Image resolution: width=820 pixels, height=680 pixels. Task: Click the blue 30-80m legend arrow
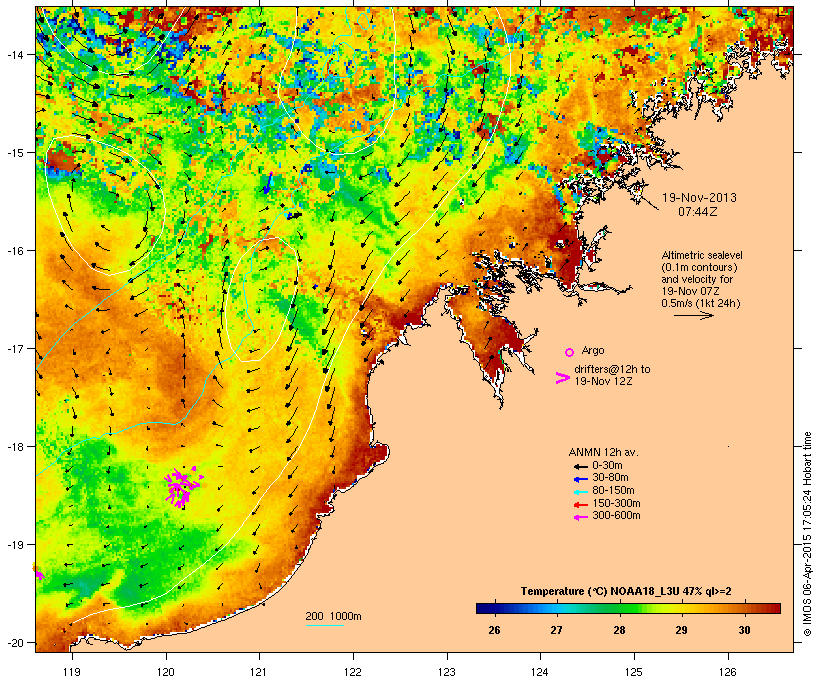pyautogui.click(x=581, y=479)
